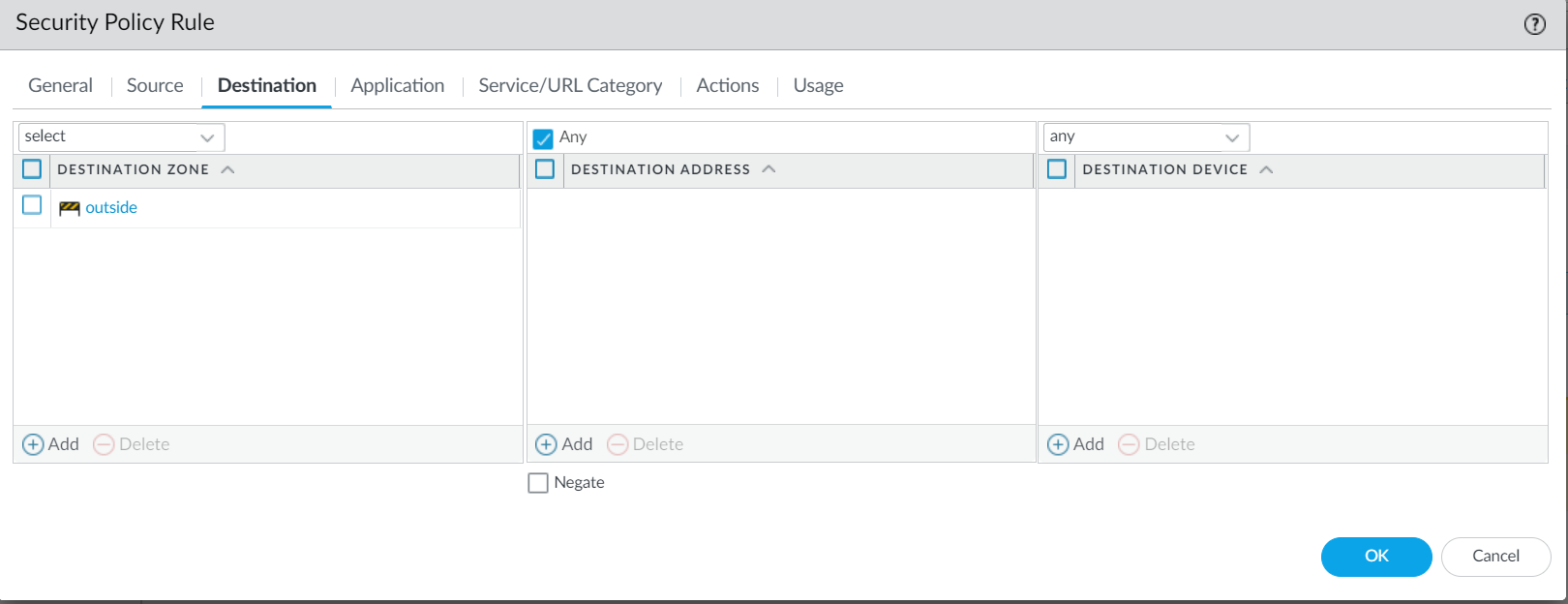This screenshot has width=1568, height=604.
Task: Click the Delete minus icon under Destination Zone
Action: [x=104, y=444]
